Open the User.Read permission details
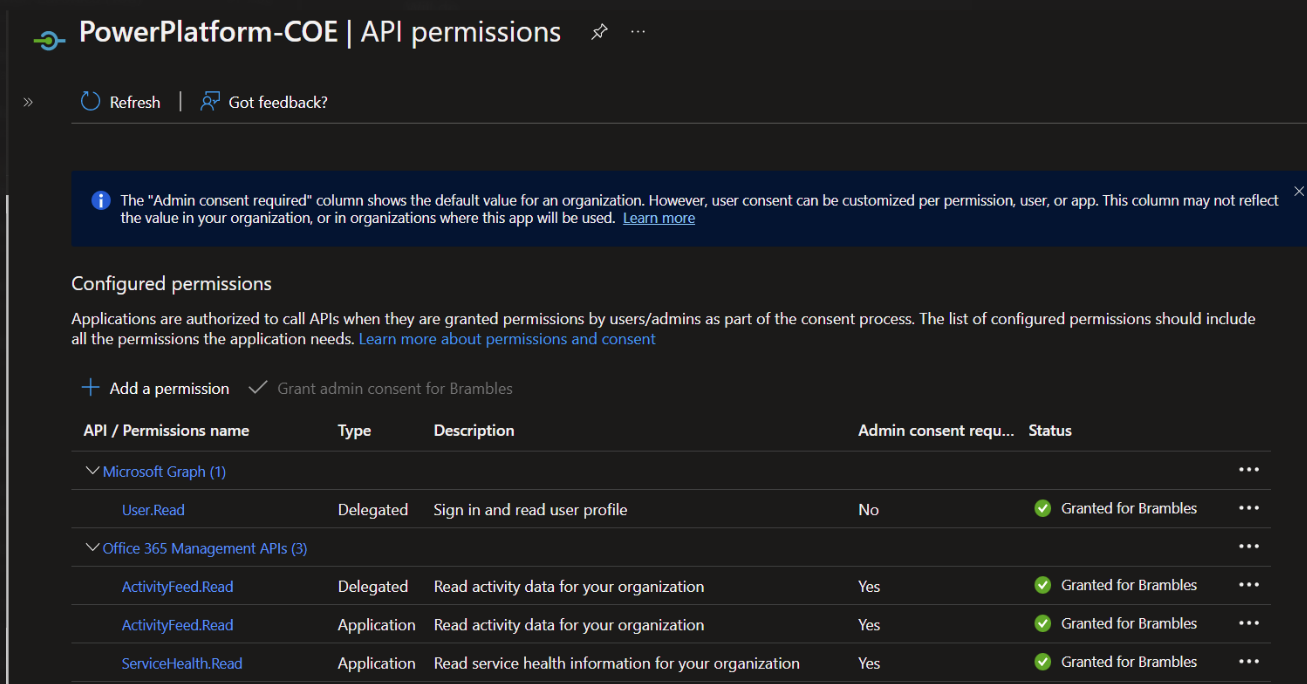Image resolution: width=1307 pixels, height=684 pixels. pos(152,509)
